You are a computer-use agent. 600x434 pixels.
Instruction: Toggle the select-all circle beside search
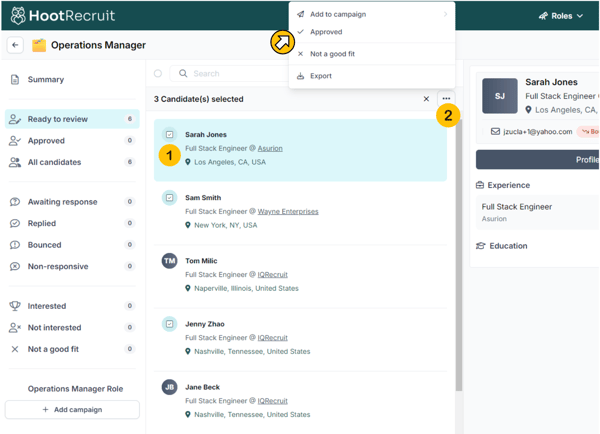158,73
